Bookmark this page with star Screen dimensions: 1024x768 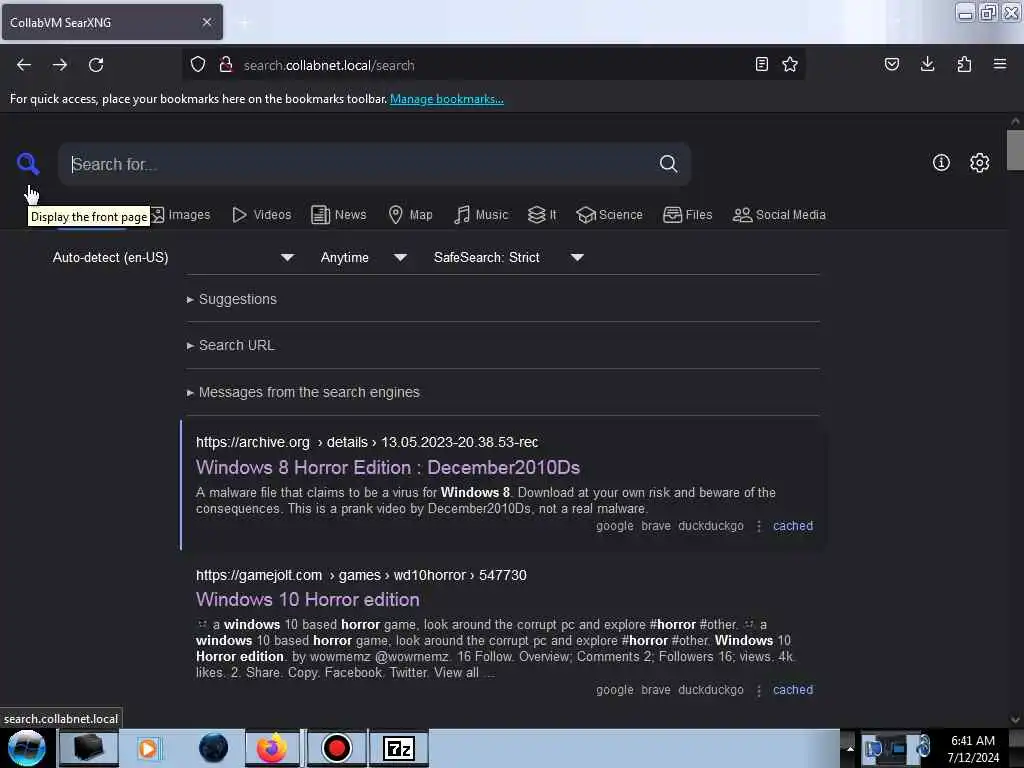(790, 64)
